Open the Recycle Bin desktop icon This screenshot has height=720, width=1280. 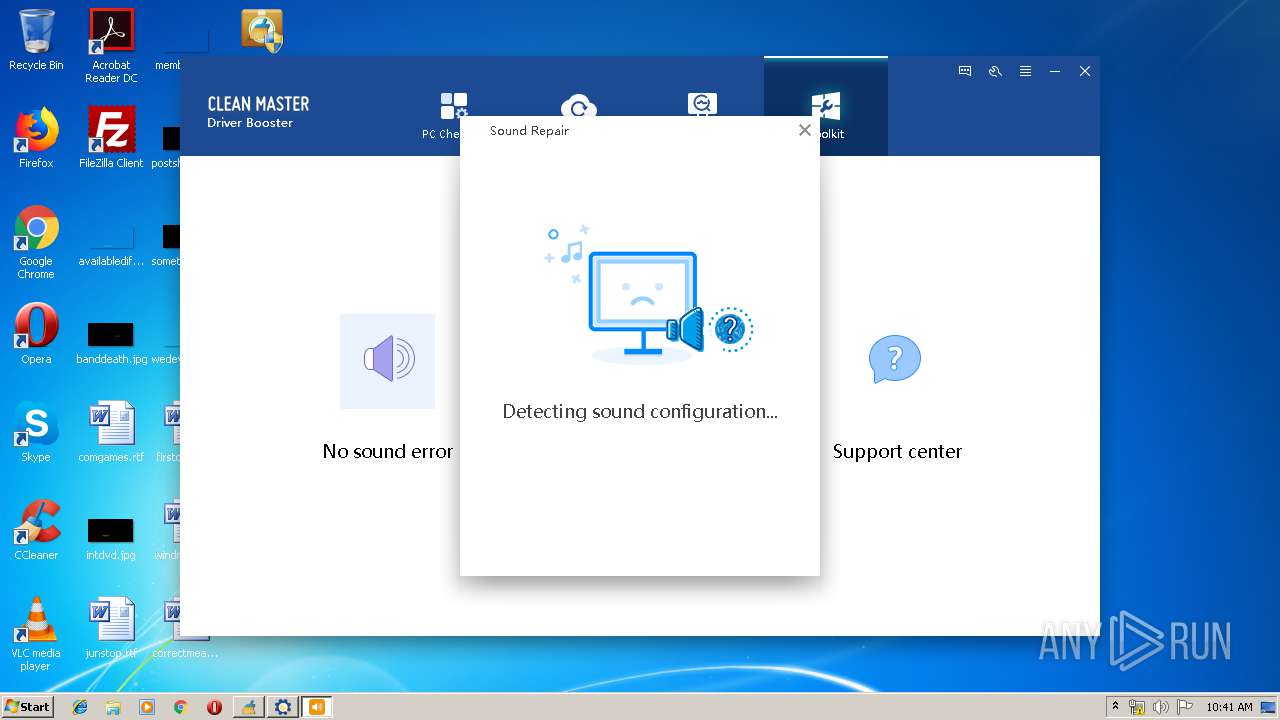coord(36,40)
